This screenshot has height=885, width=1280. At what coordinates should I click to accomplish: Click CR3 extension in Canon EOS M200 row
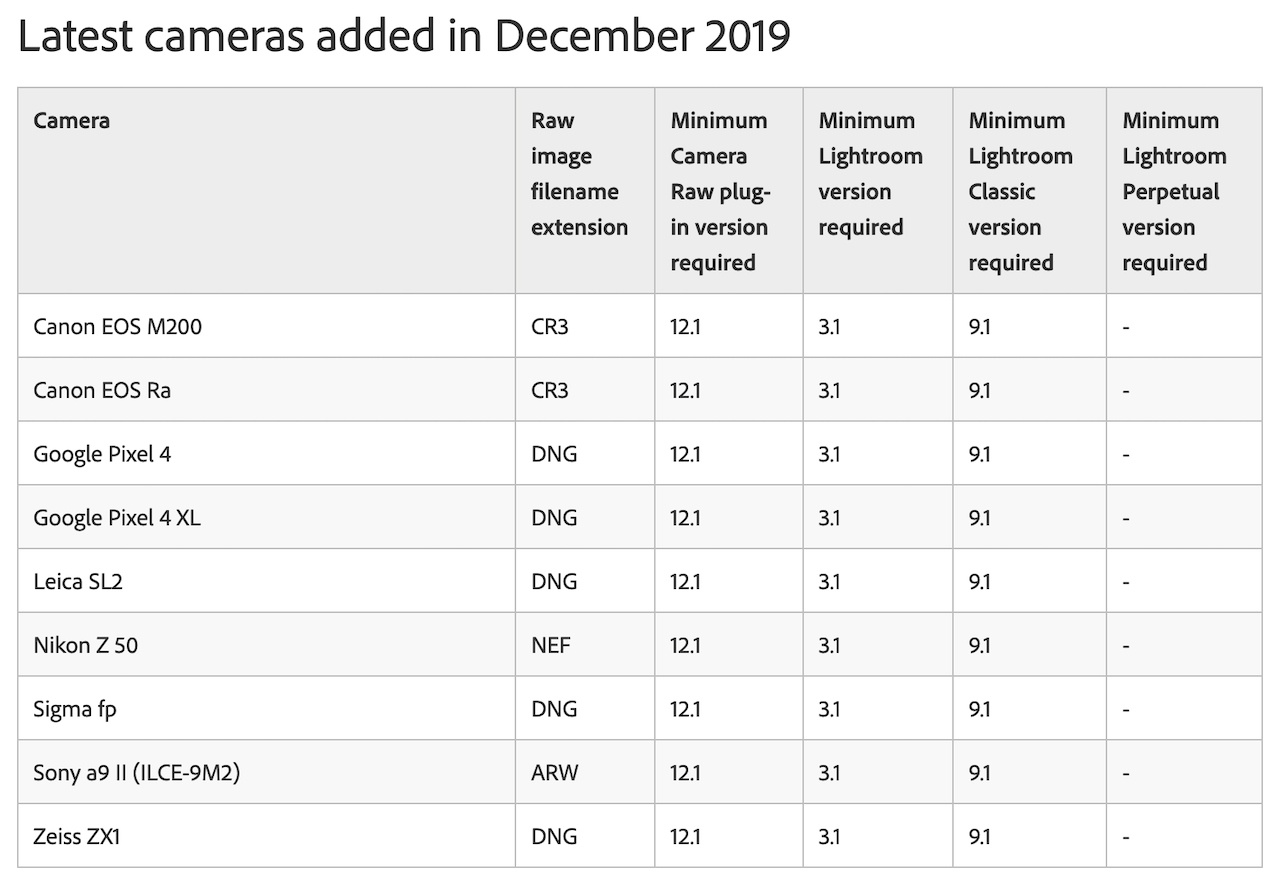click(x=550, y=326)
